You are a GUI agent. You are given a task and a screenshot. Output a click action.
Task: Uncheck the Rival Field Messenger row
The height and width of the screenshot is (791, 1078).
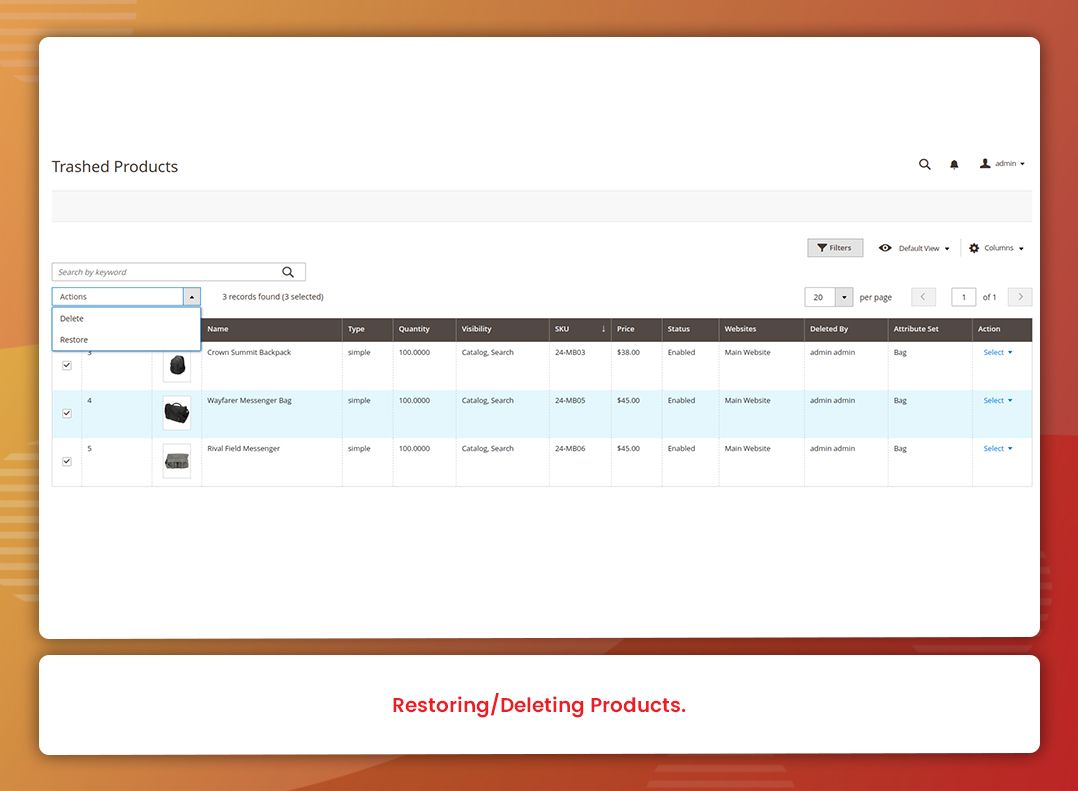coord(66,461)
